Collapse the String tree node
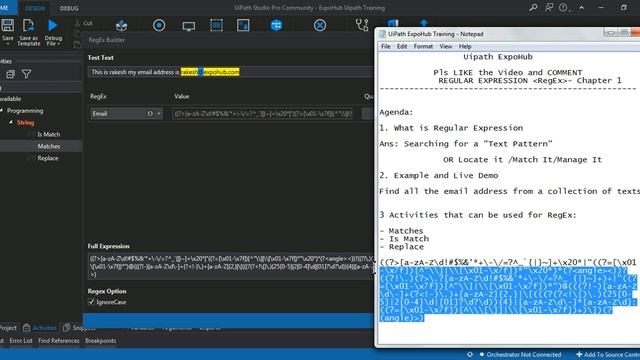The width and height of the screenshot is (640, 360). [11, 122]
